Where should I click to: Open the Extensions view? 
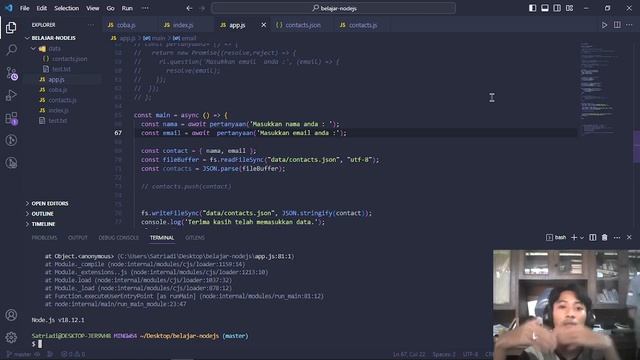[x=11, y=118]
